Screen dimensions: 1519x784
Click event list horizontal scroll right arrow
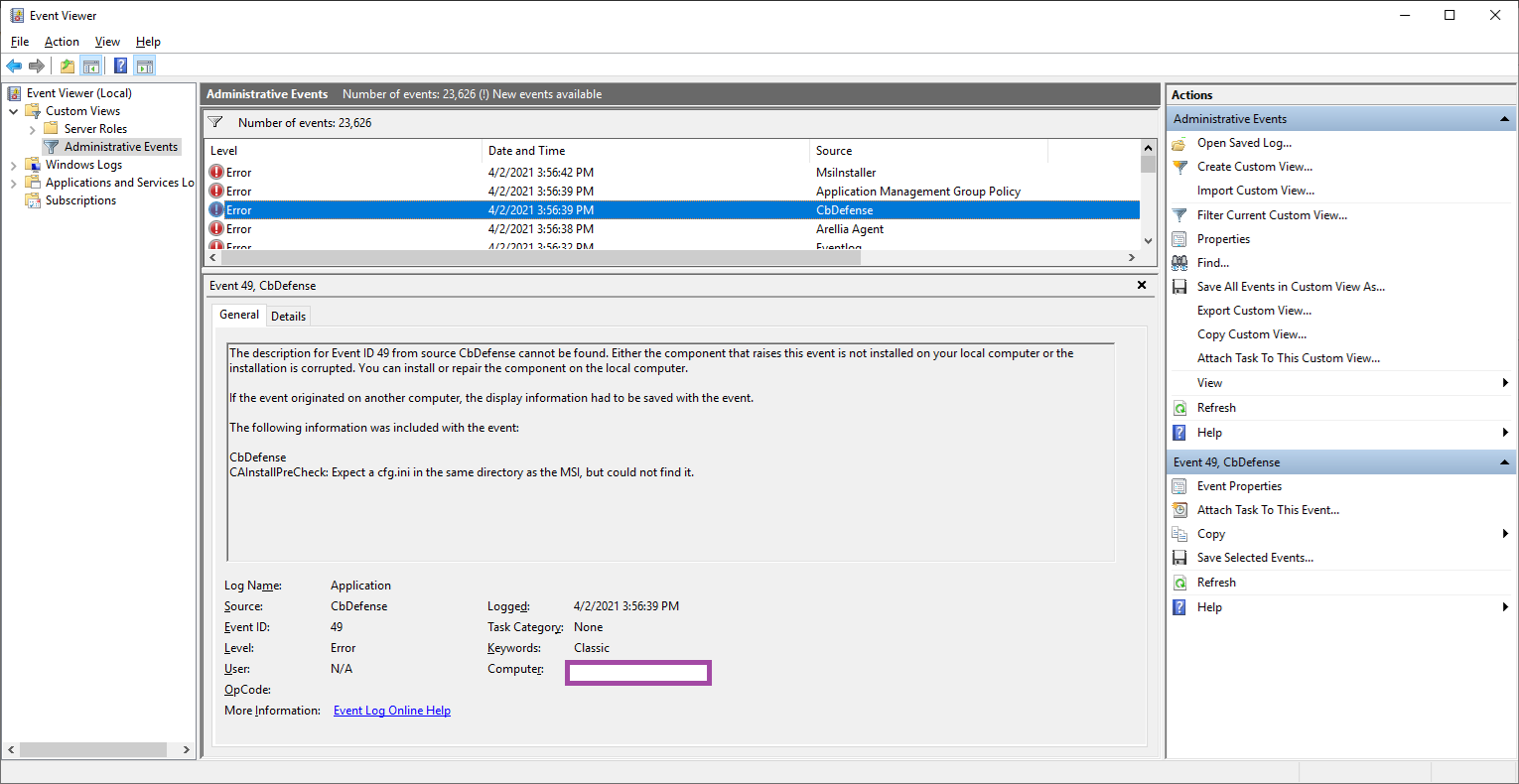[x=1132, y=257]
